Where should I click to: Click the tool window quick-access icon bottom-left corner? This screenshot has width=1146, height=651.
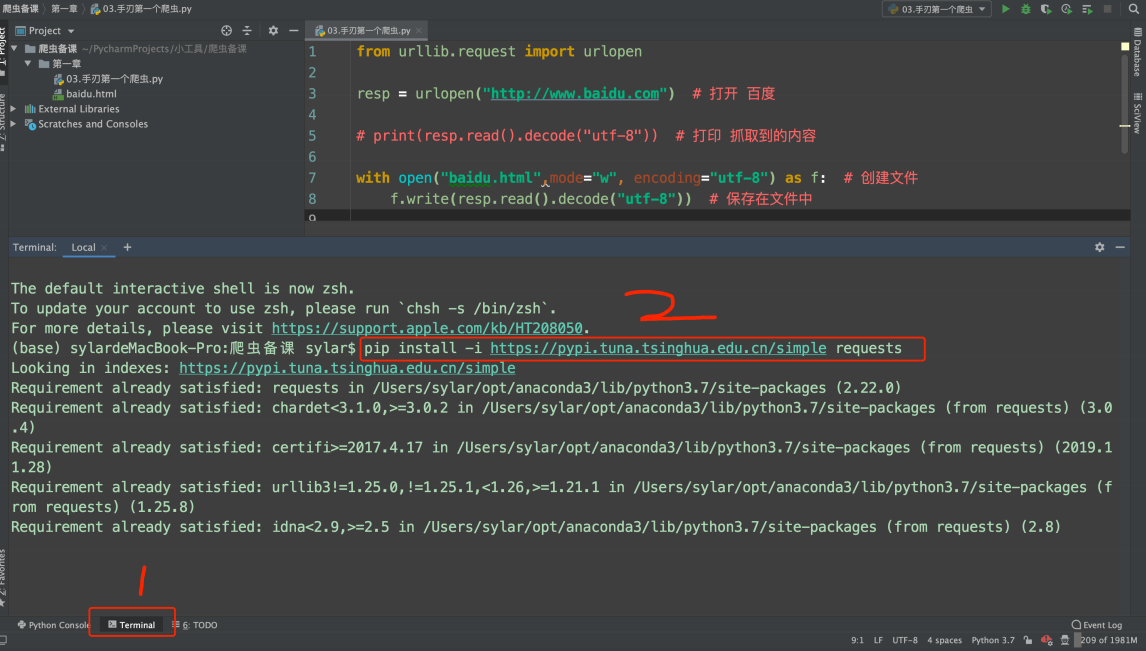pyautogui.click(x=4, y=641)
